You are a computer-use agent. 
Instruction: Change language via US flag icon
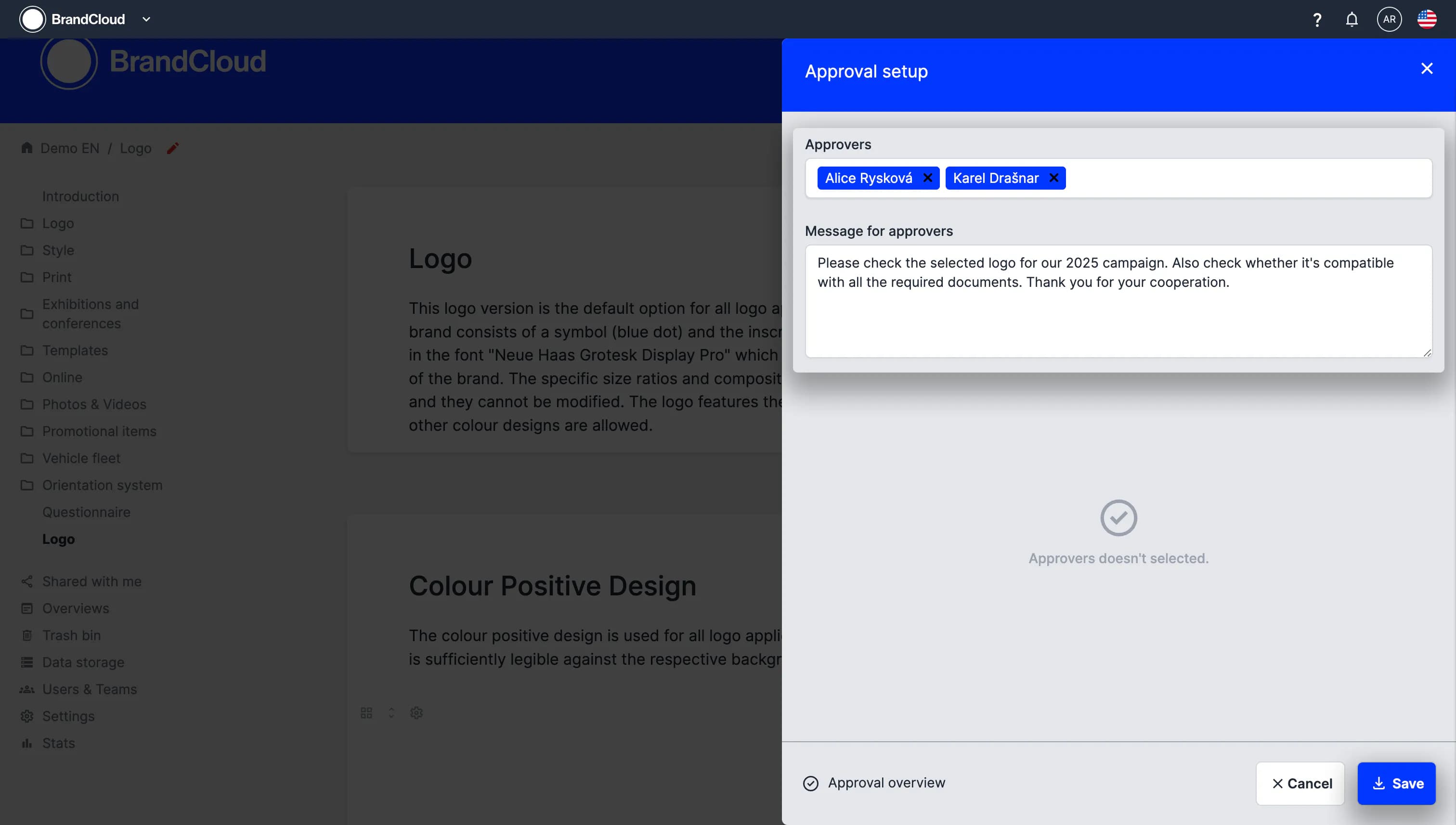click(1426, 20)
